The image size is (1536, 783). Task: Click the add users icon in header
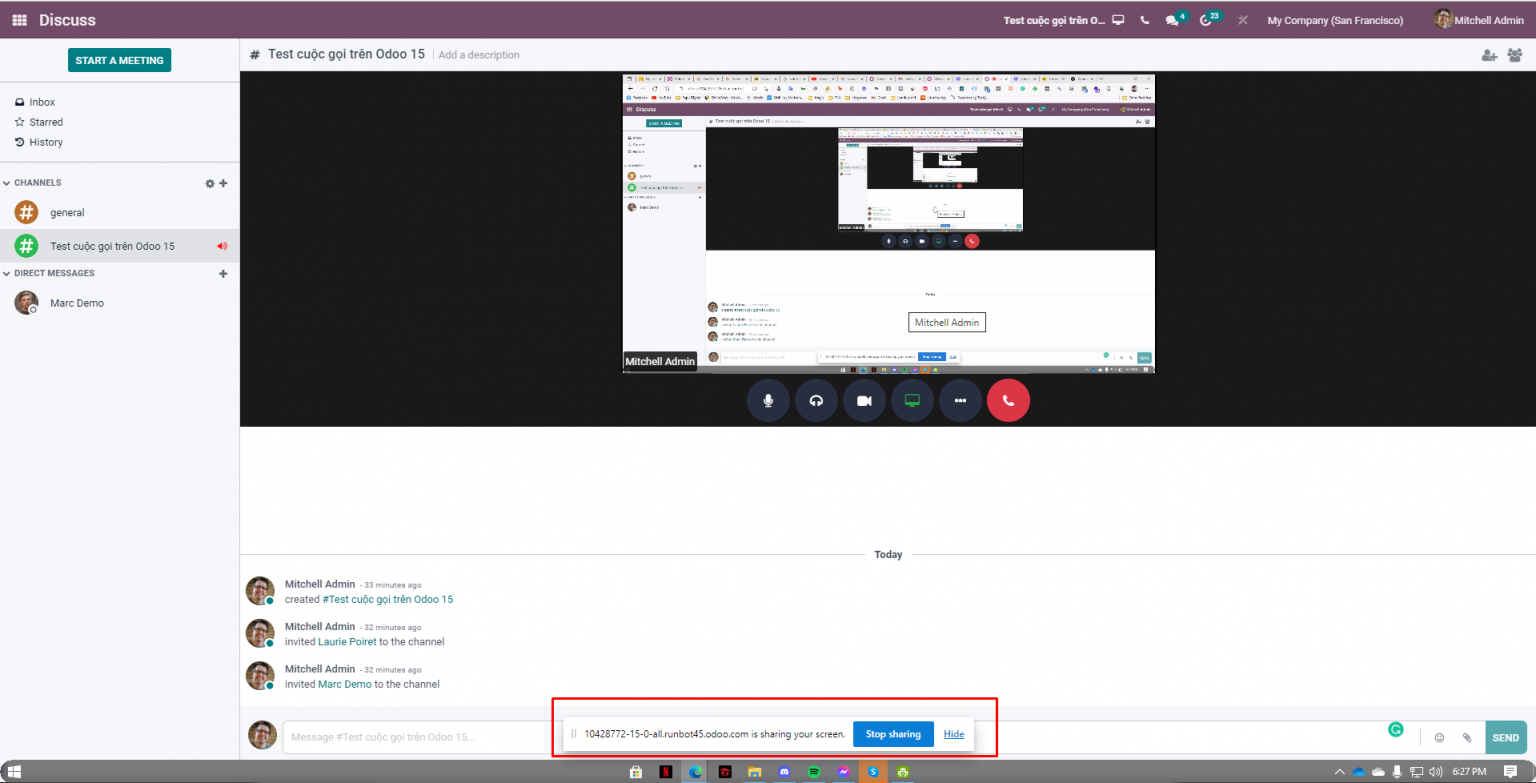[x=1489, y=55]
